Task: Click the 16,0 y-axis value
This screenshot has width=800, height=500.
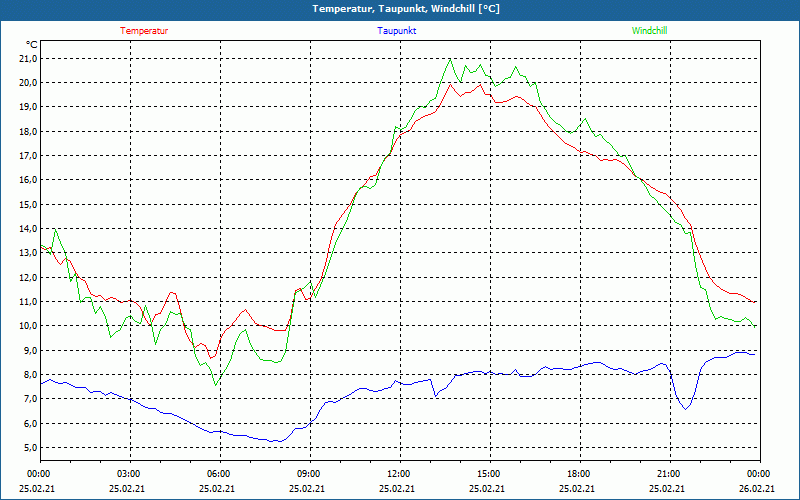Action: pos(29,180)
